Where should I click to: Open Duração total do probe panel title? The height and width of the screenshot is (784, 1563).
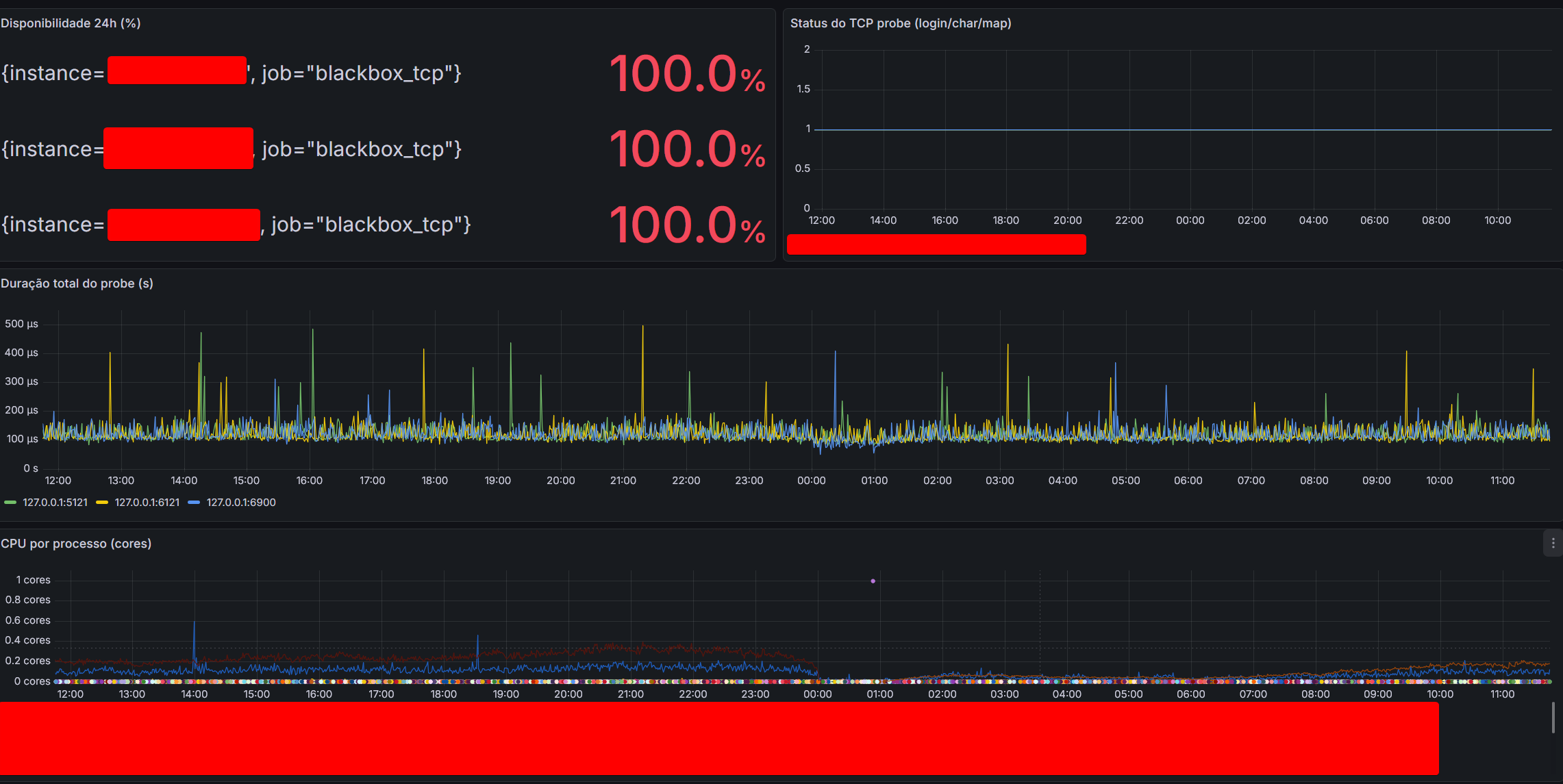77,283
